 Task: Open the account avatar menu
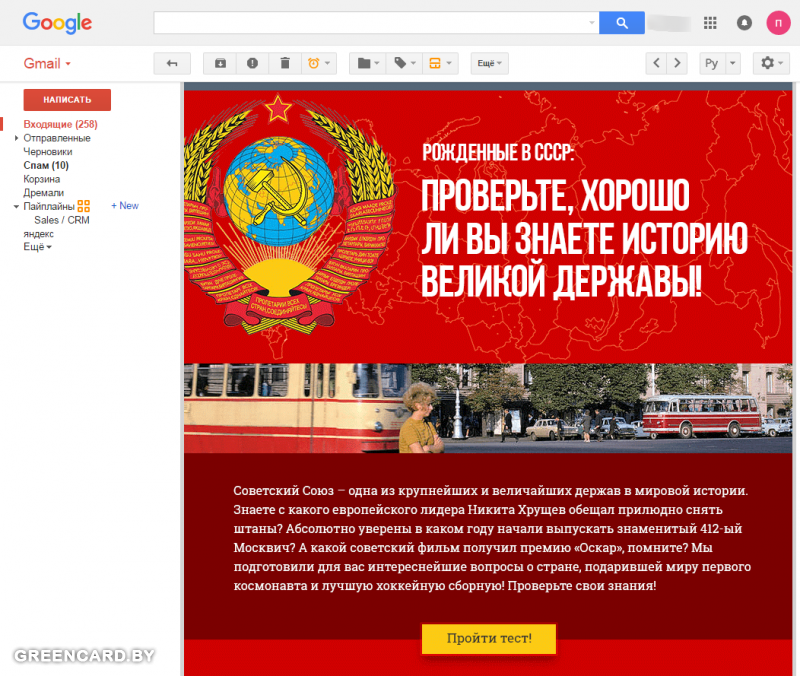point(778,23)
